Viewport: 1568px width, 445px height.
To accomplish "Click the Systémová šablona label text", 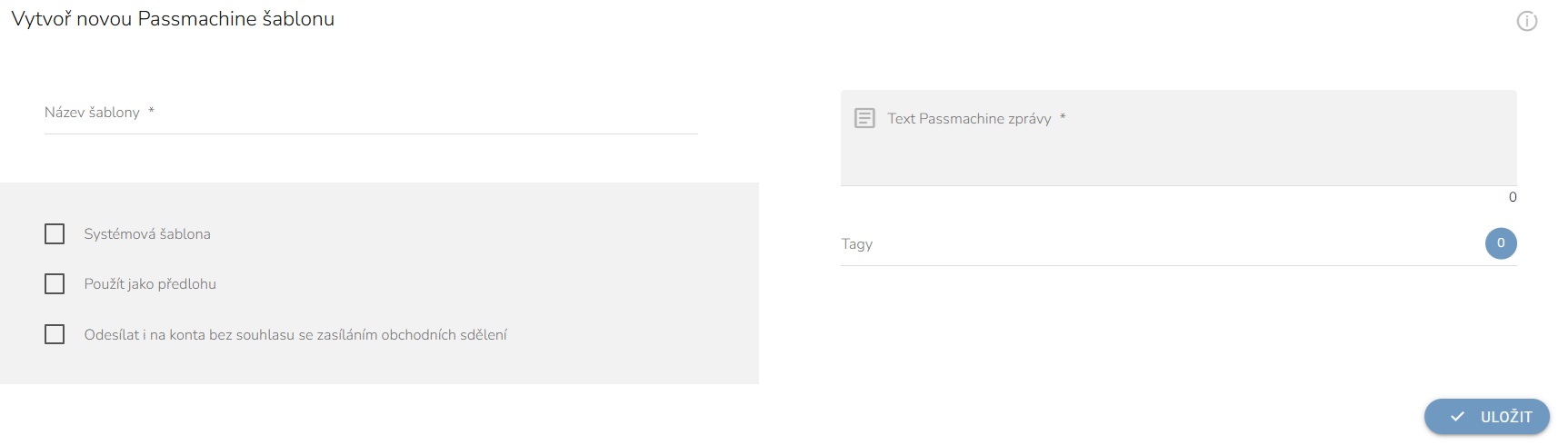I will pyautogui.click(x=147, y=234).
